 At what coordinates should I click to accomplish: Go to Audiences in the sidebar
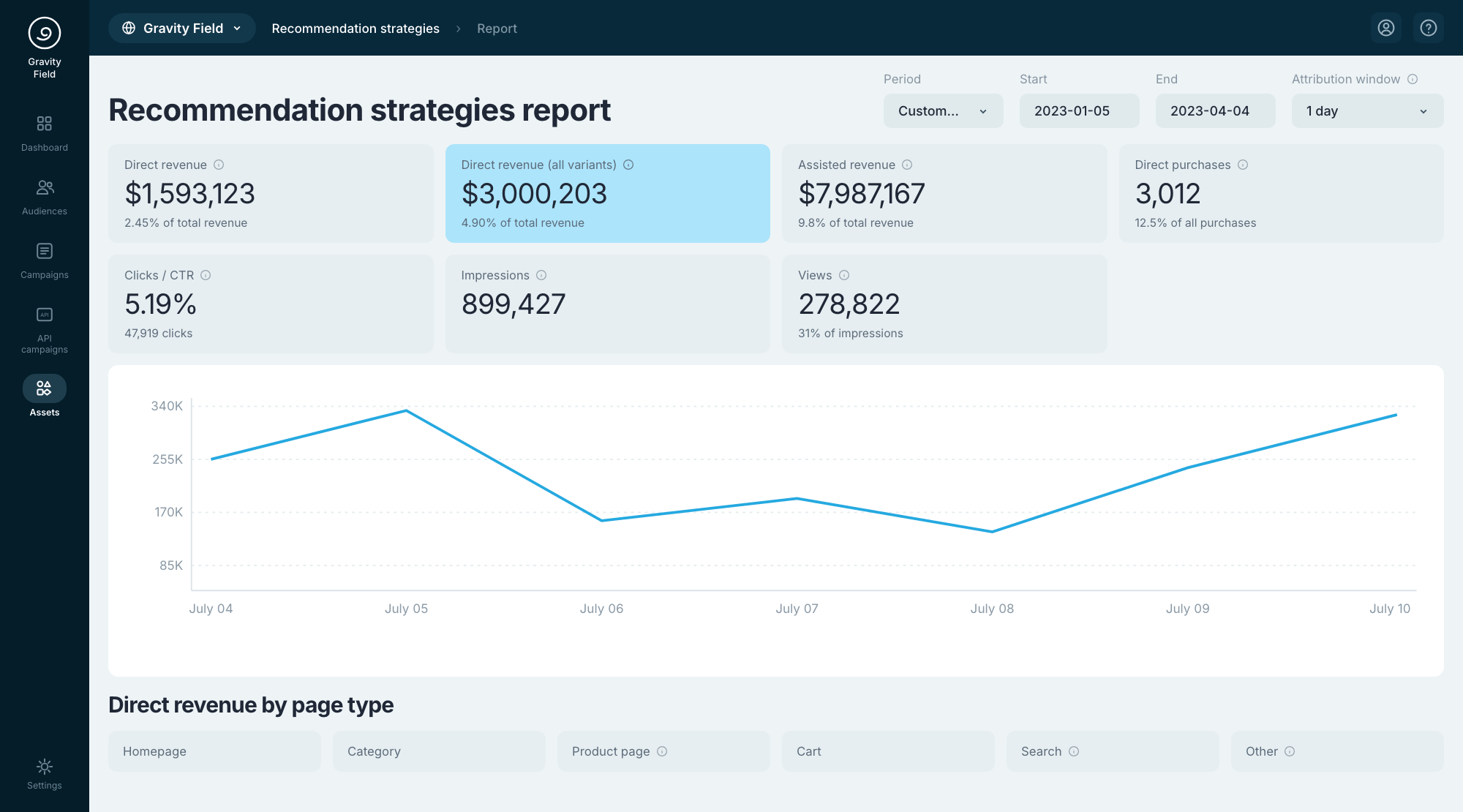[45, 197]
